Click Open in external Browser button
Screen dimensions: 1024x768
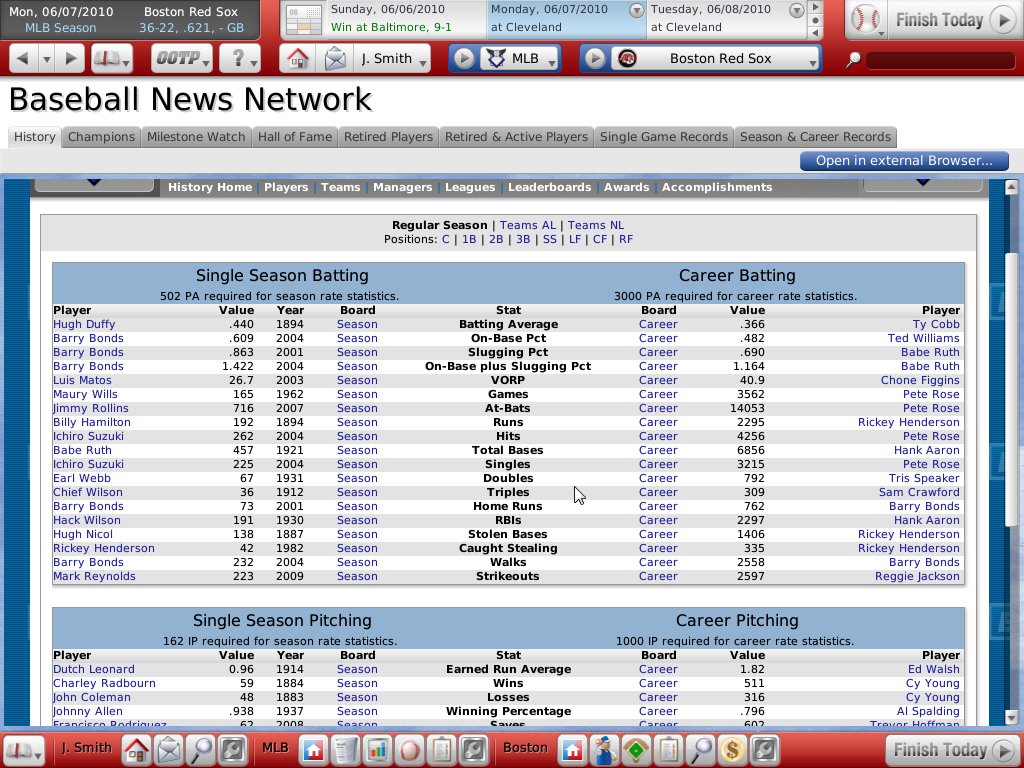pos(903,161)
